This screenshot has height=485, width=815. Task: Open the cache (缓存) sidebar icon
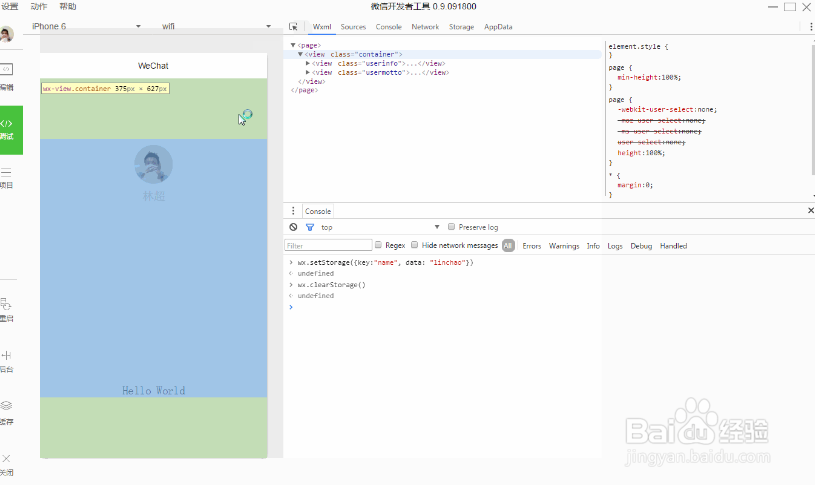(6, 413)
